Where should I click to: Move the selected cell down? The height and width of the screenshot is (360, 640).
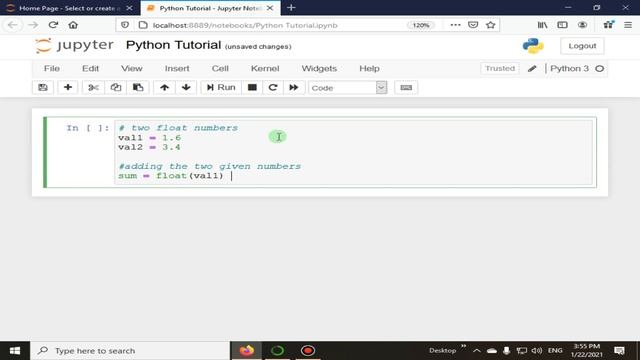[186, 87]
